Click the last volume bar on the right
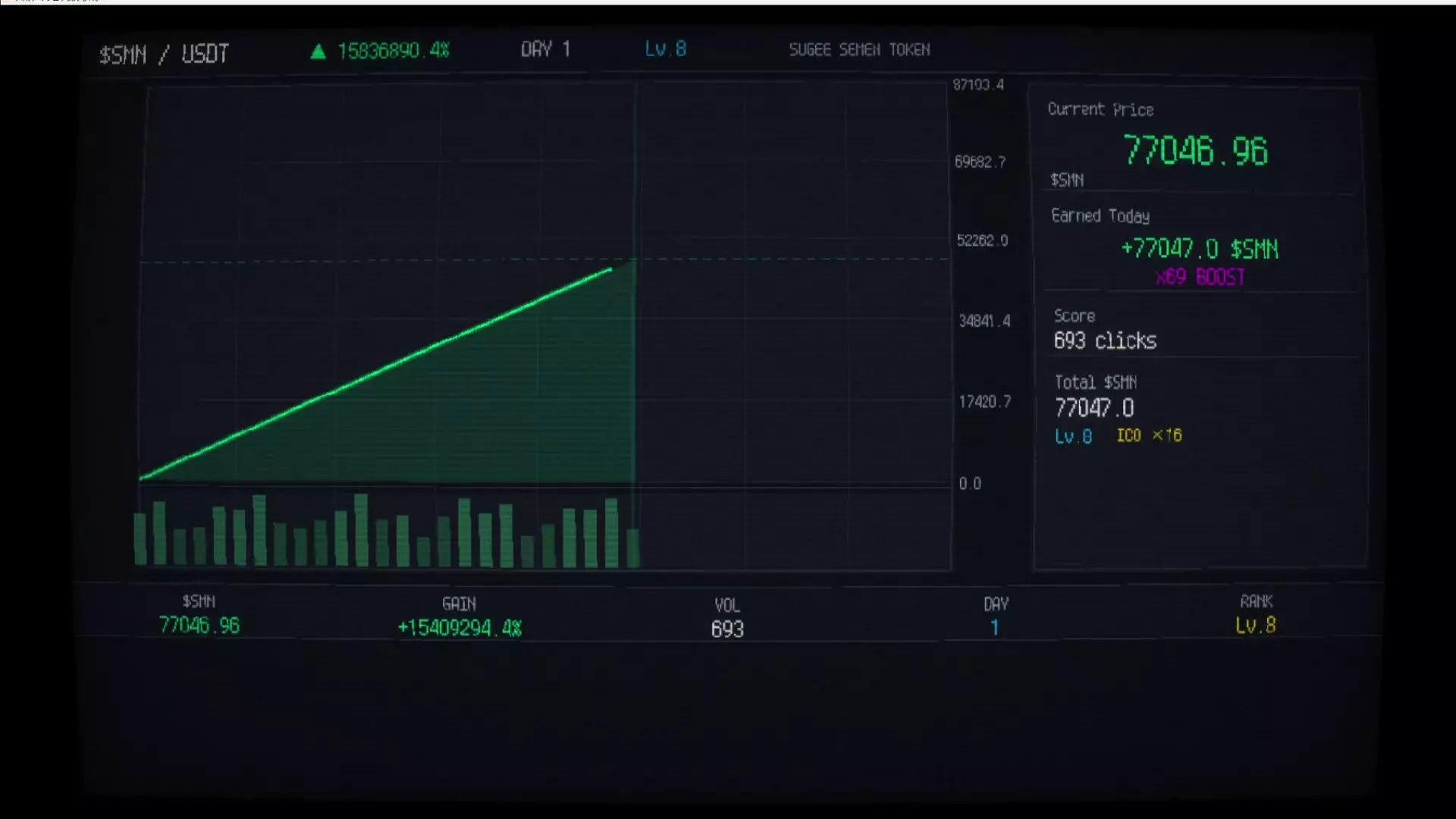Viewport: 1456px width, 819px height. pos(633,548)
